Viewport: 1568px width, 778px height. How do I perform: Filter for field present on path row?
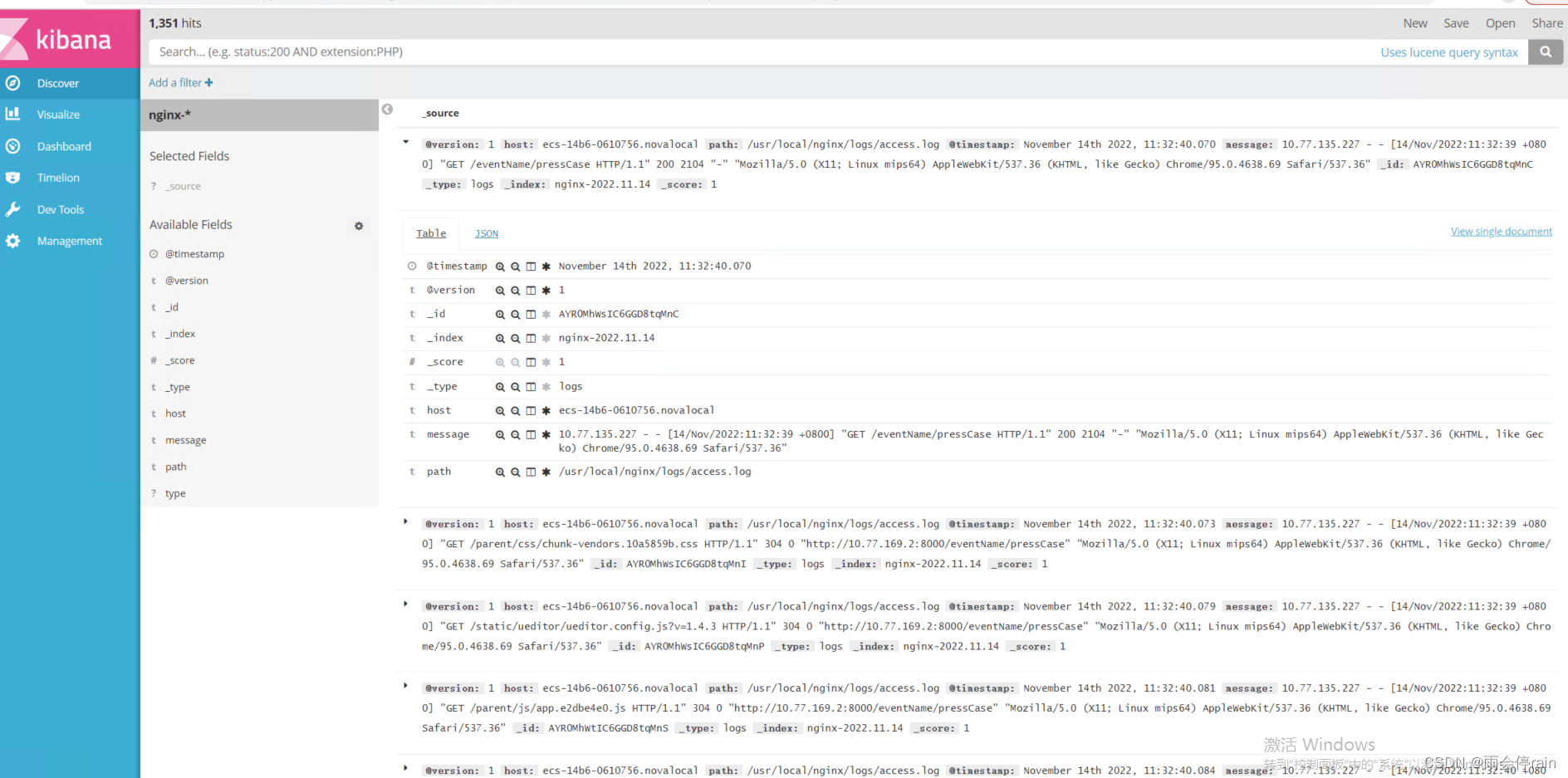coord(546,472)
